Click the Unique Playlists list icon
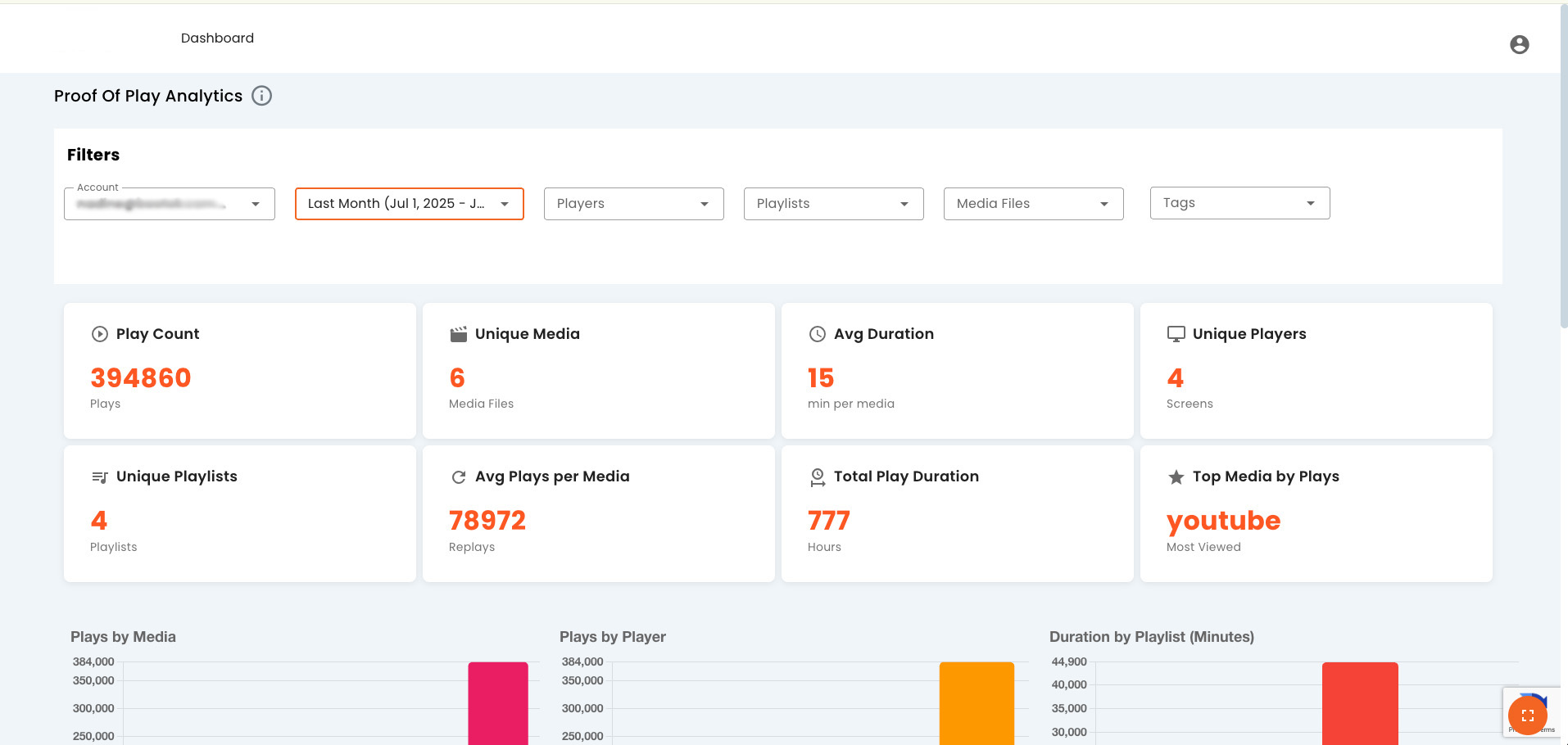1568x745 pixels. 100,477
